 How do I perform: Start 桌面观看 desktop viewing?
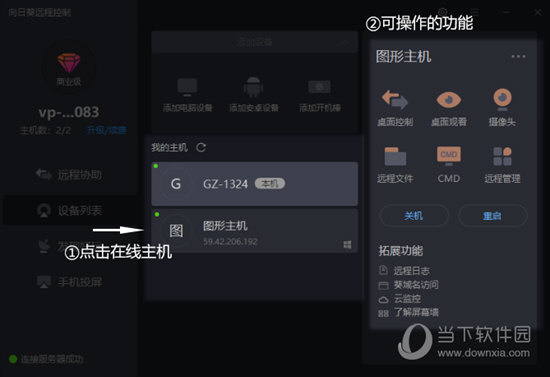click(449, 107)
